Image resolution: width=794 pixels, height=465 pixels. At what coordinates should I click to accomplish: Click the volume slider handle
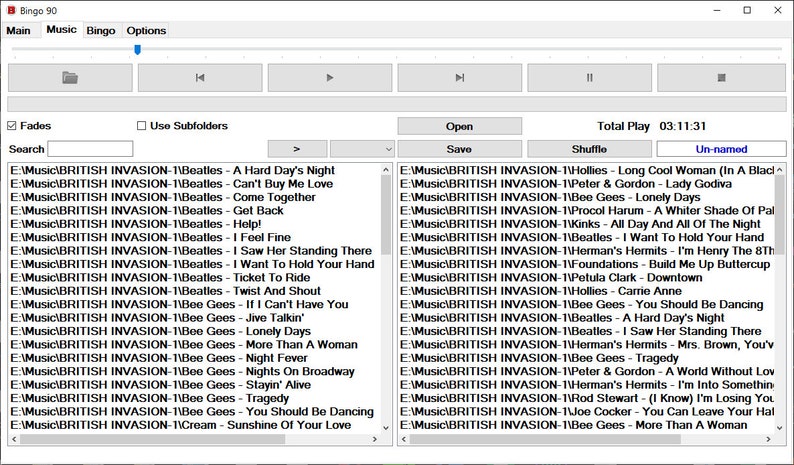pyautogui.click(x=137, y=50)
